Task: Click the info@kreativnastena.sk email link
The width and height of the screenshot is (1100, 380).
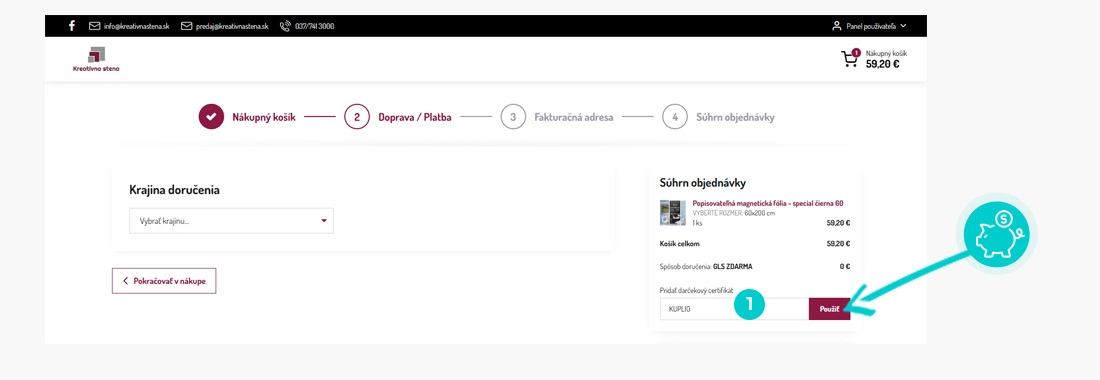Action: tap(137, 26)
